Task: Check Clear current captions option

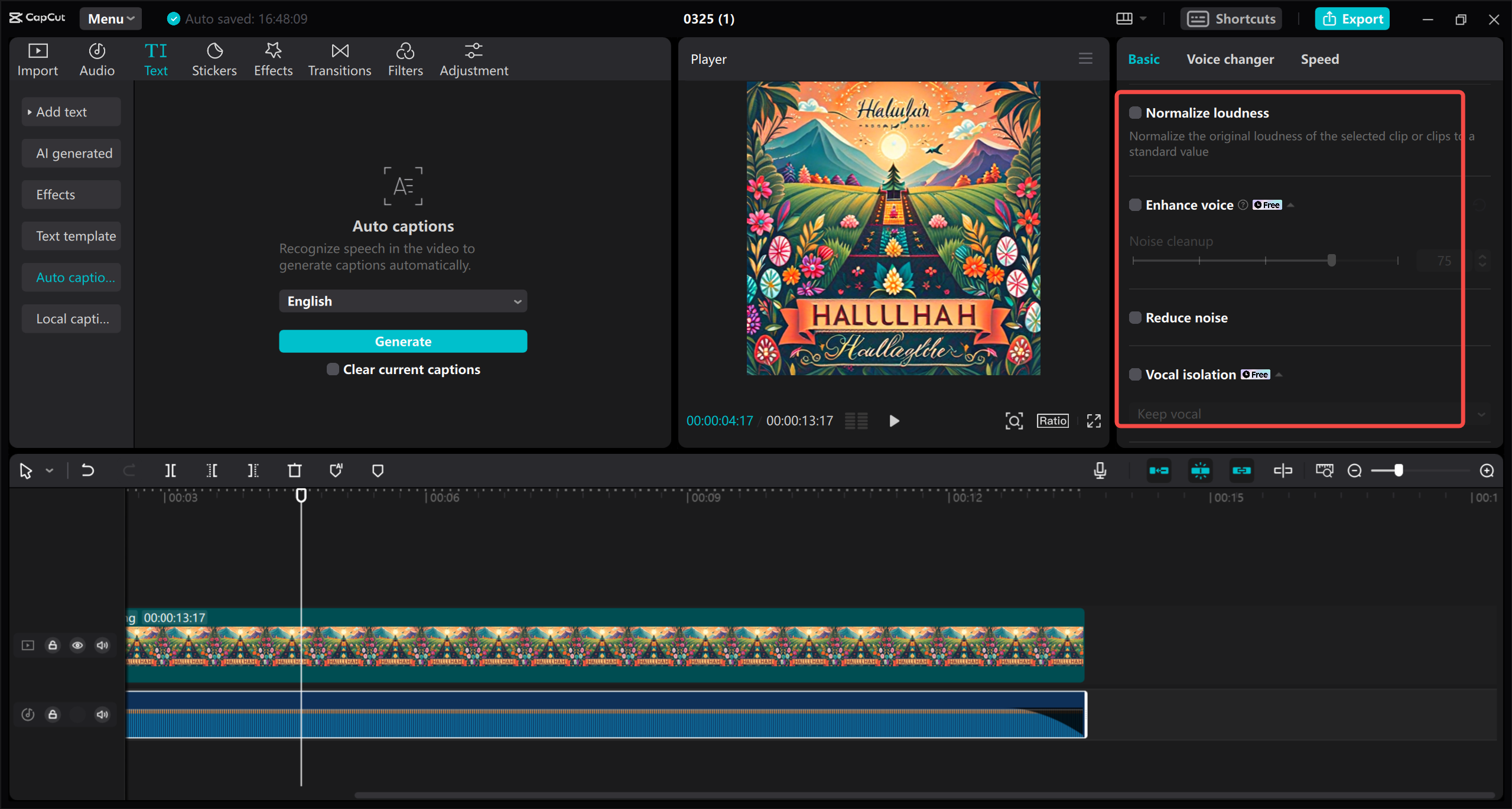Action: pos(333,369)
